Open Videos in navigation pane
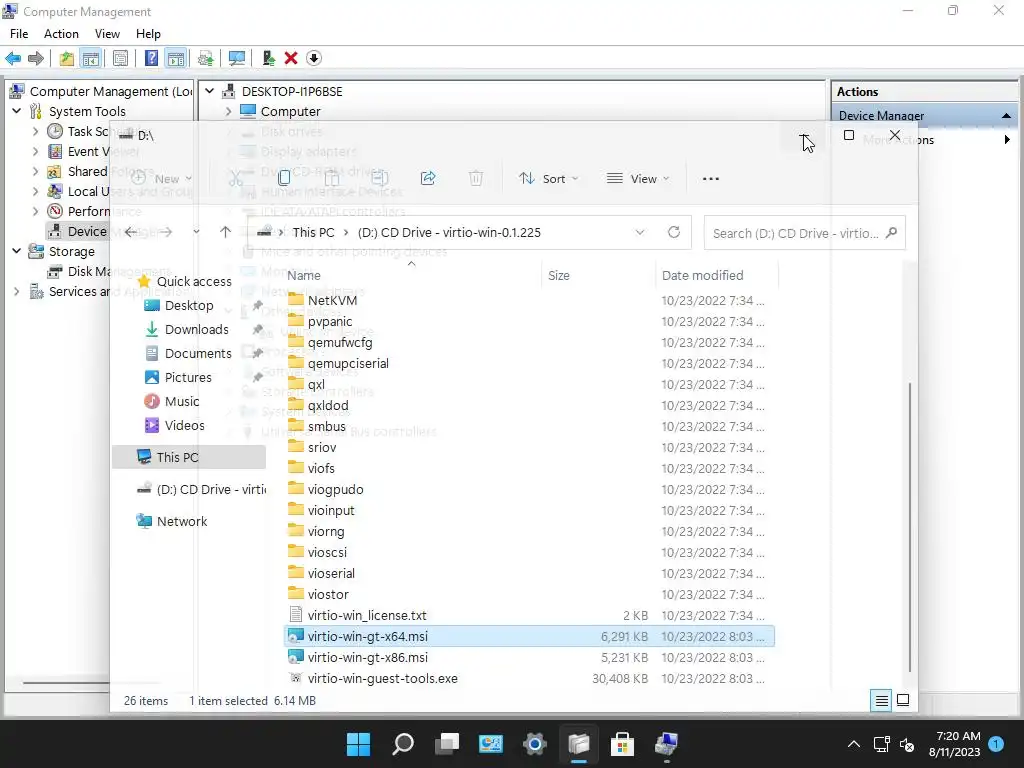Viewport: 1024px width, 768px height. [x=184, y=425]
